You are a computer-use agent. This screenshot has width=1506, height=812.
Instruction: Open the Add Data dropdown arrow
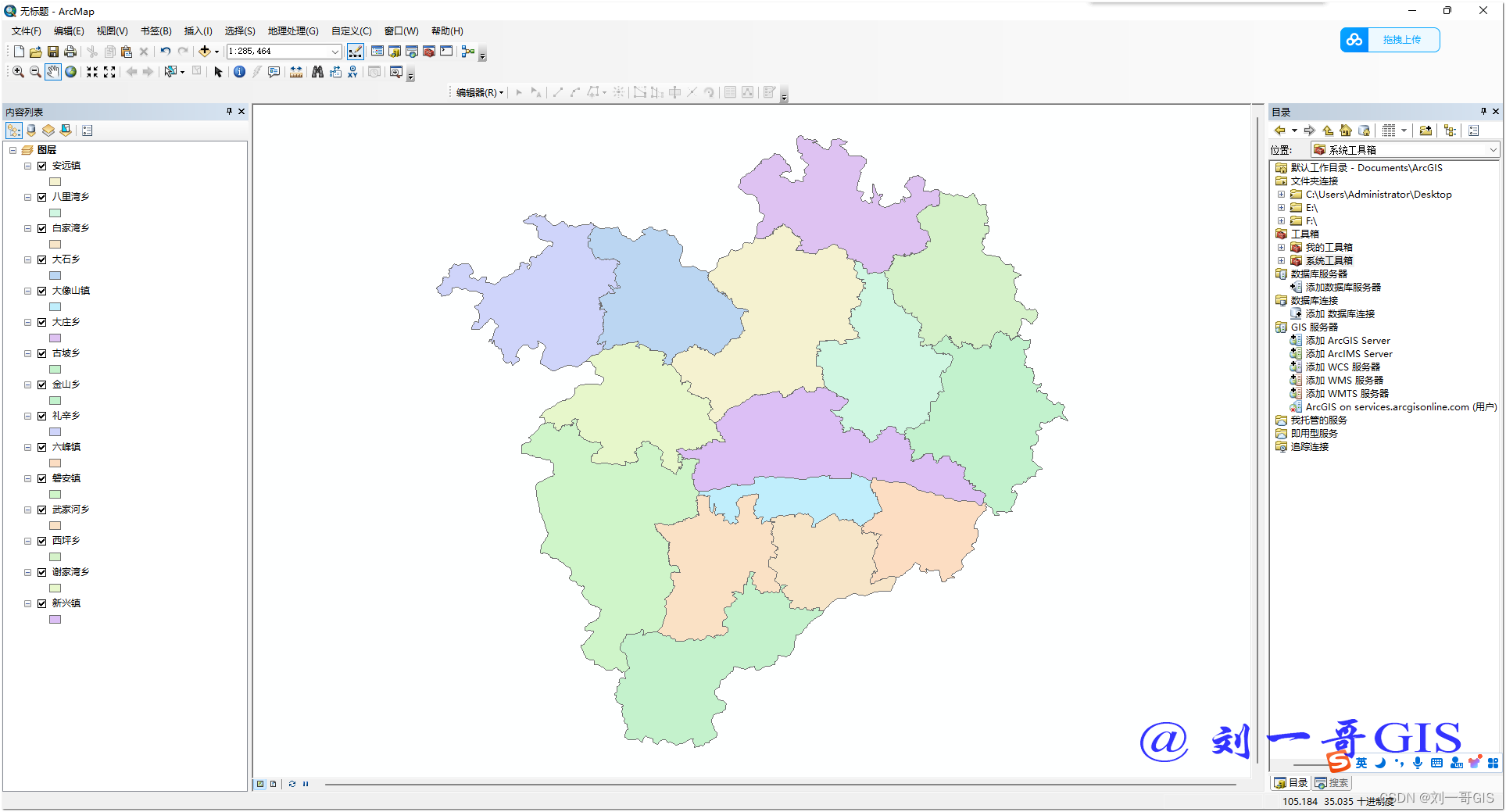[x=216, y=52]
